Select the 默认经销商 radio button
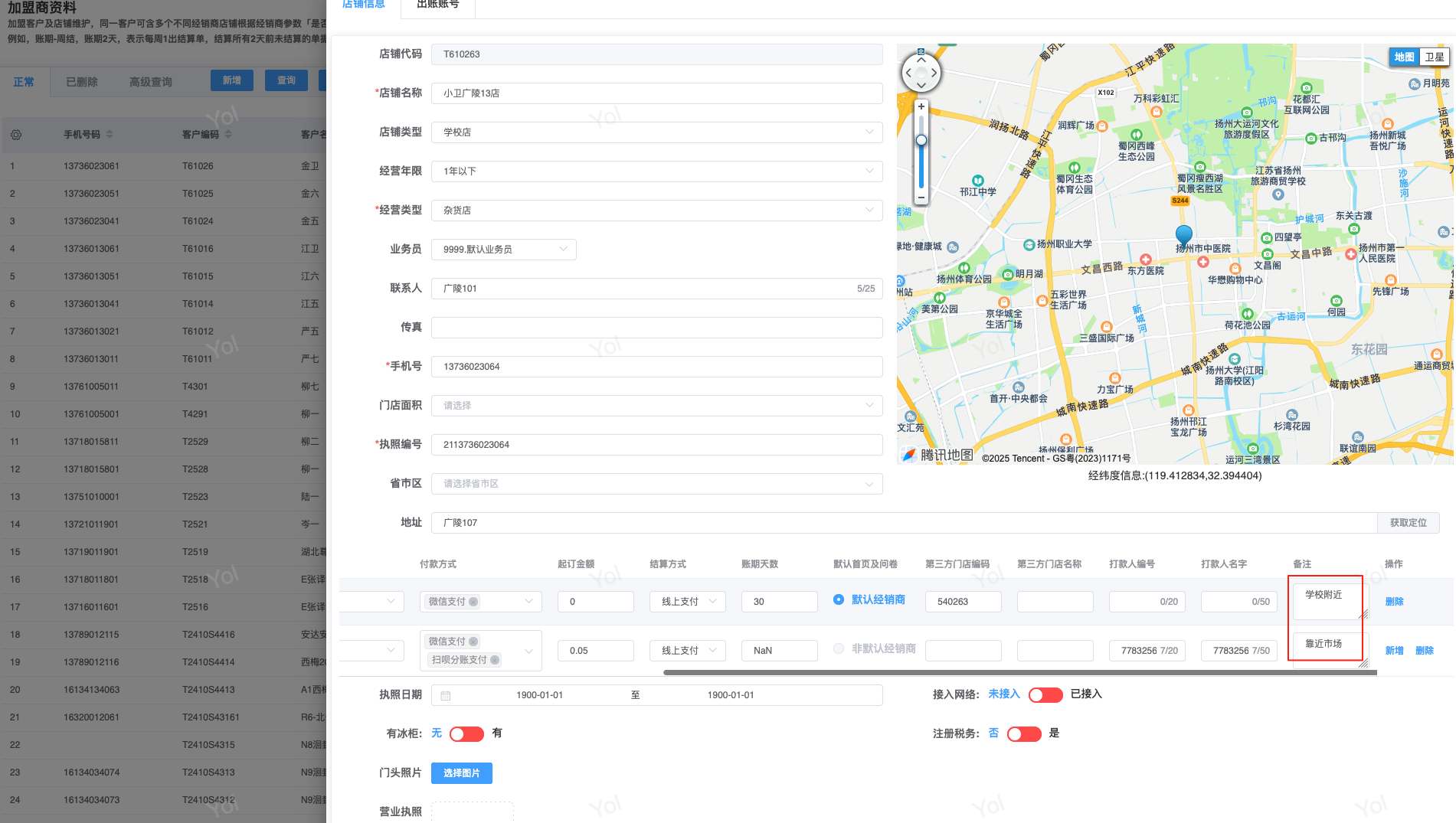Screen dimensions: 1456x823 tap(839, 600)
